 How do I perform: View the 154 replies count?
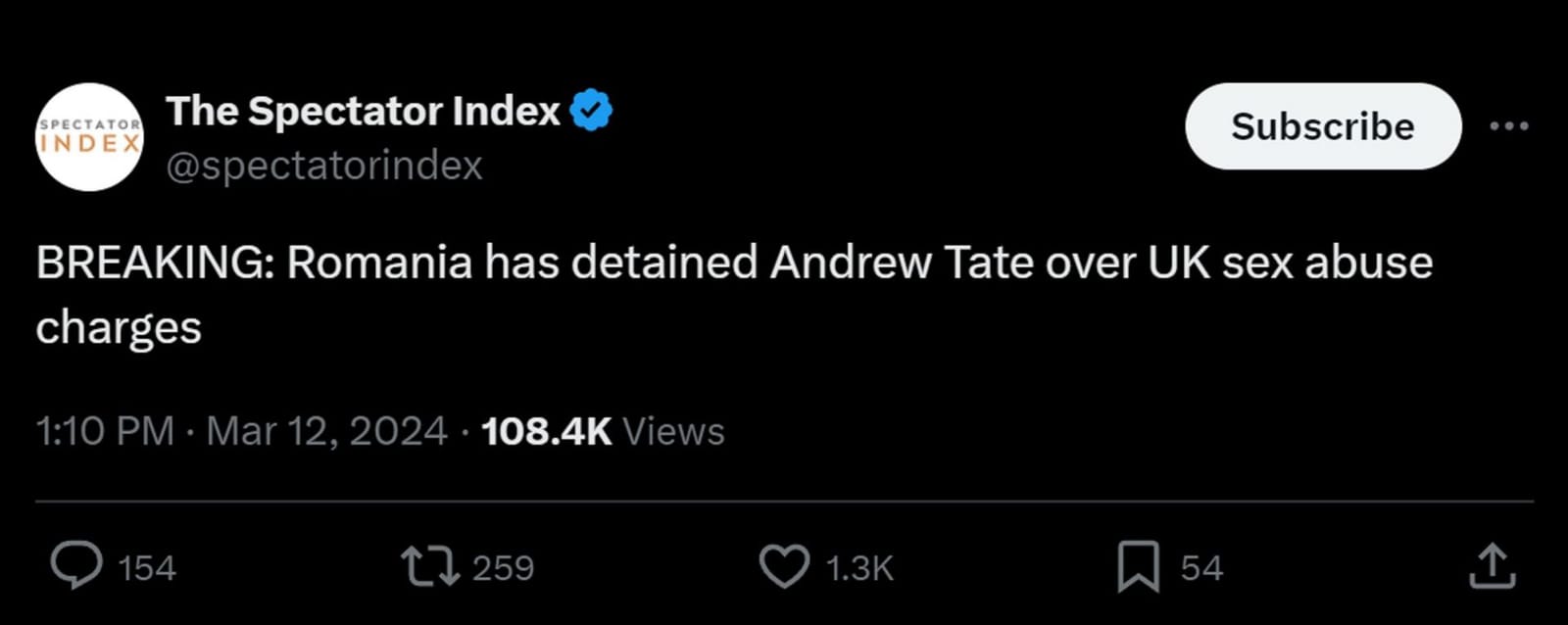click(x=147, y=566)
